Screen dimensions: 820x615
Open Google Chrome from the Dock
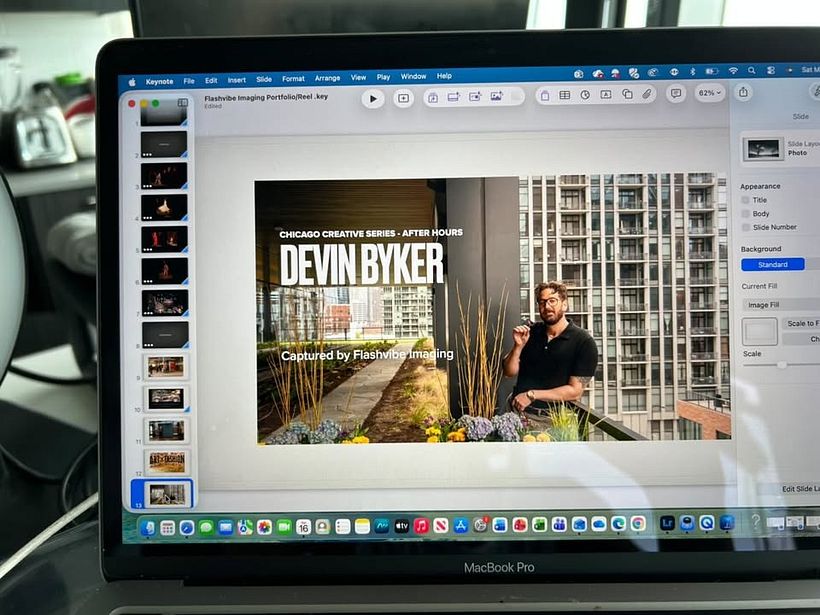tap(637, 523)
